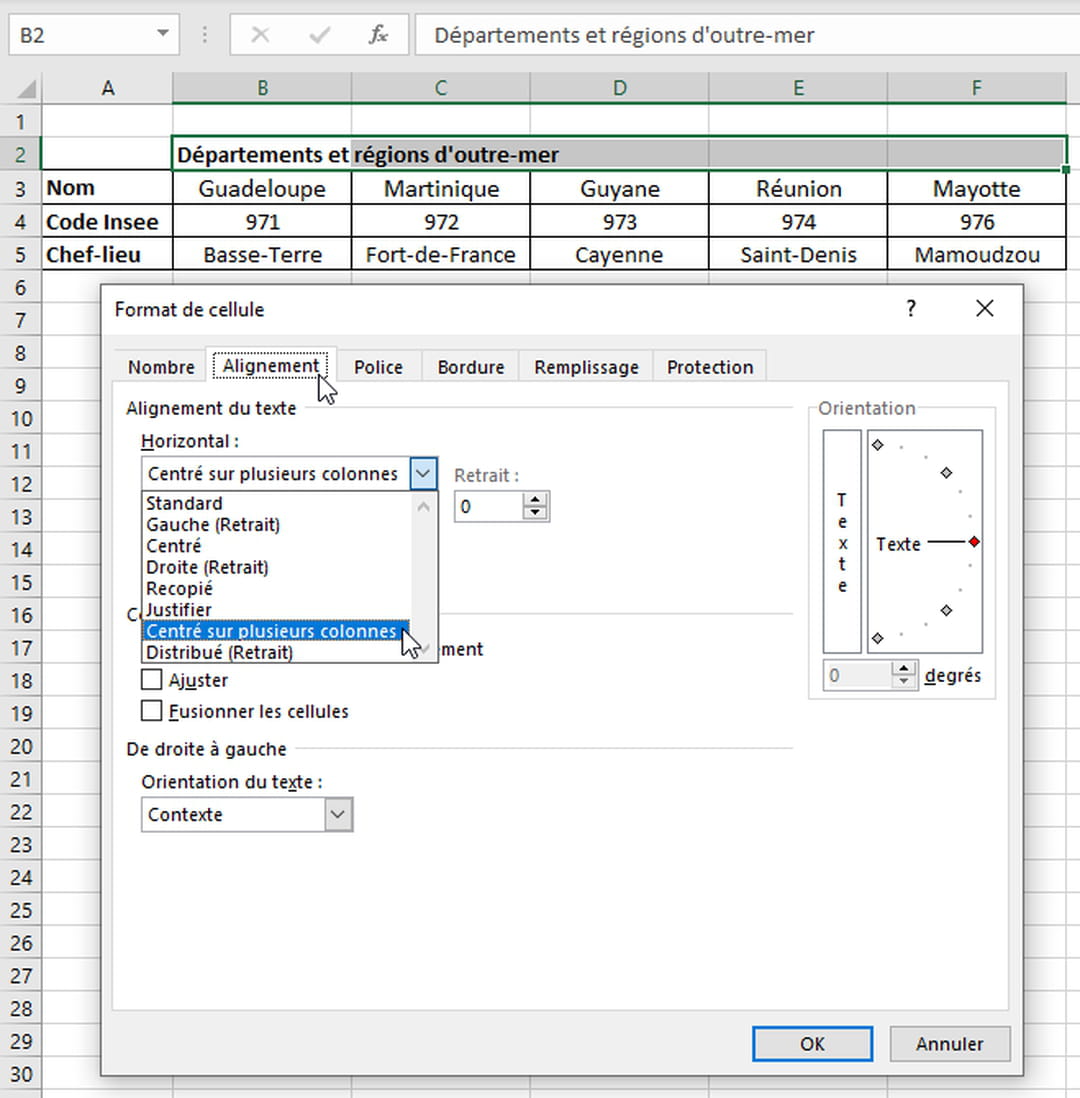Click the Guyane cell

(x=619, y=188)
